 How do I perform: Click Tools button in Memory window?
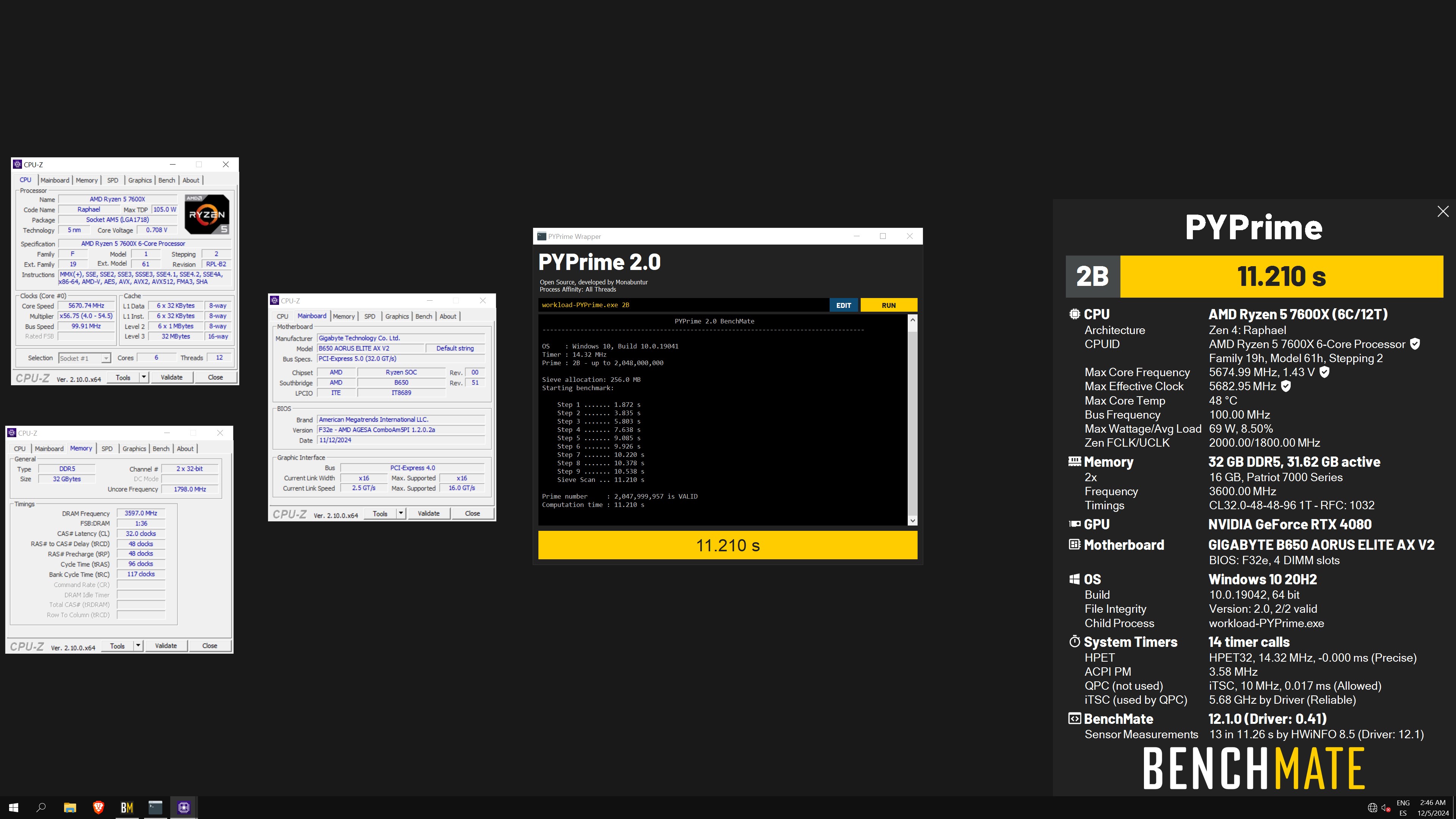pos(118,646)
